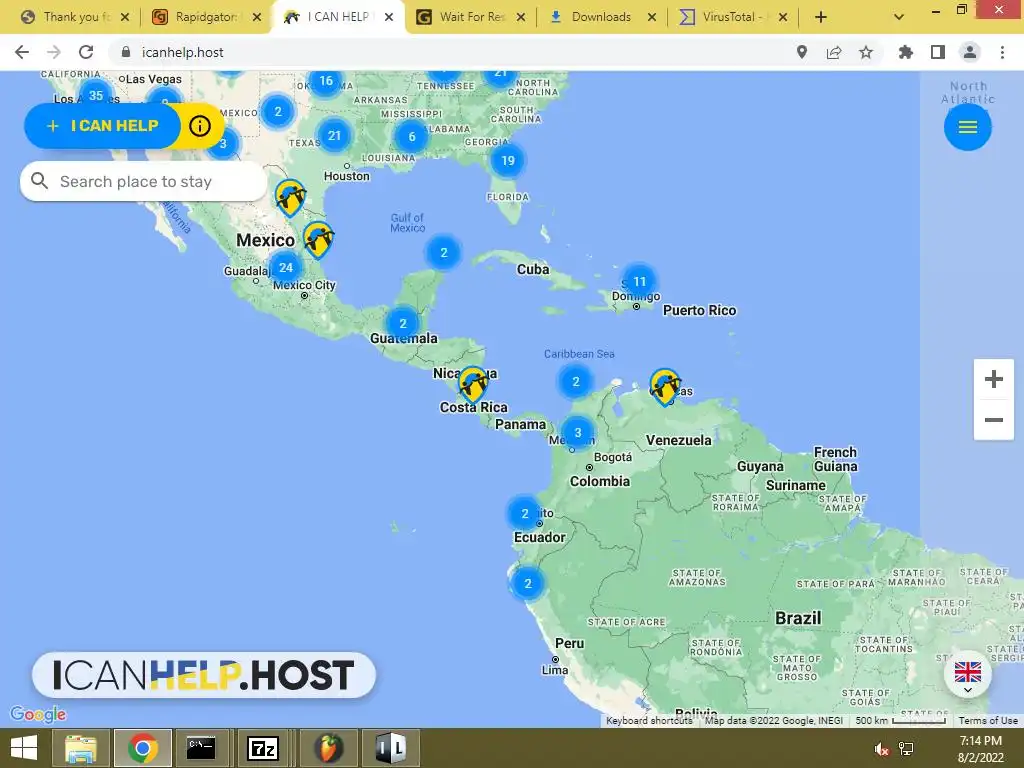Open the blue hamburger menu button
The height and width of the screenshot is (768, 1024).
967,127
